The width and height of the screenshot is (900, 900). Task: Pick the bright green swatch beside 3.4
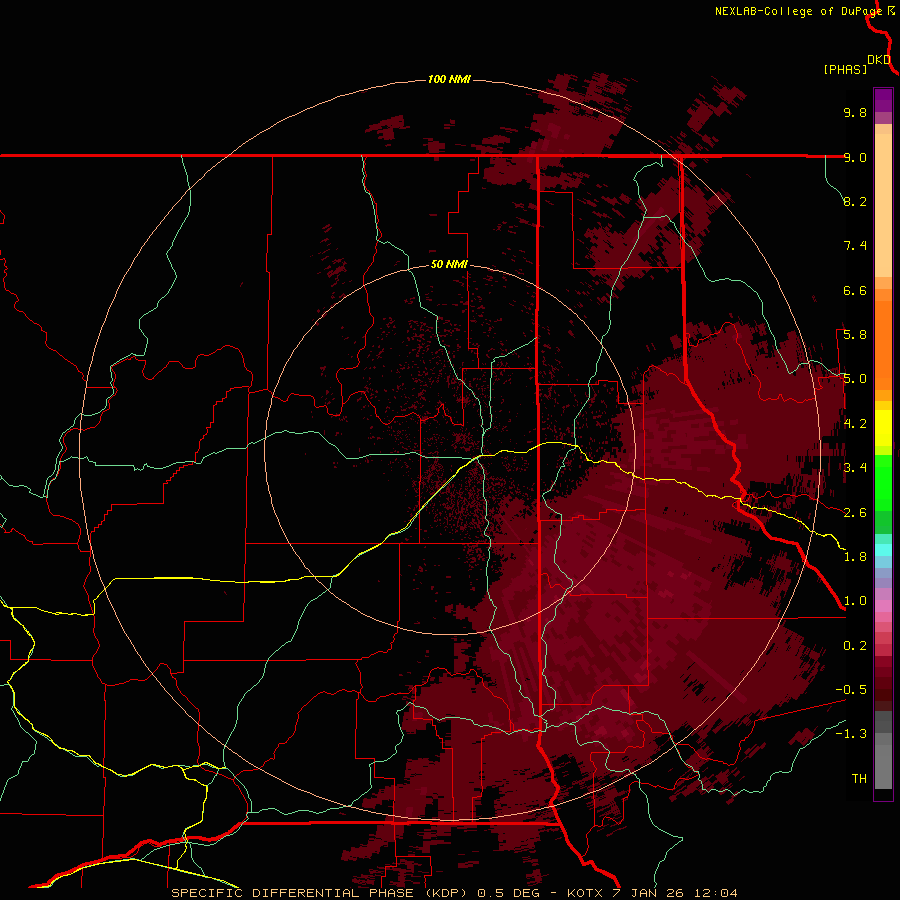pos(883,481)
